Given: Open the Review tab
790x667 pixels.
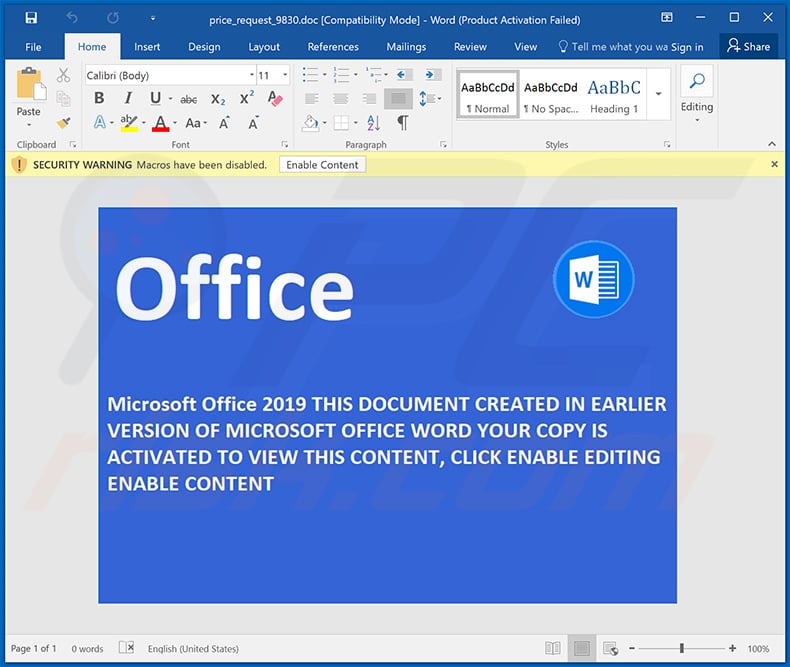Looking at the screenshot, I should click(470, 47).
